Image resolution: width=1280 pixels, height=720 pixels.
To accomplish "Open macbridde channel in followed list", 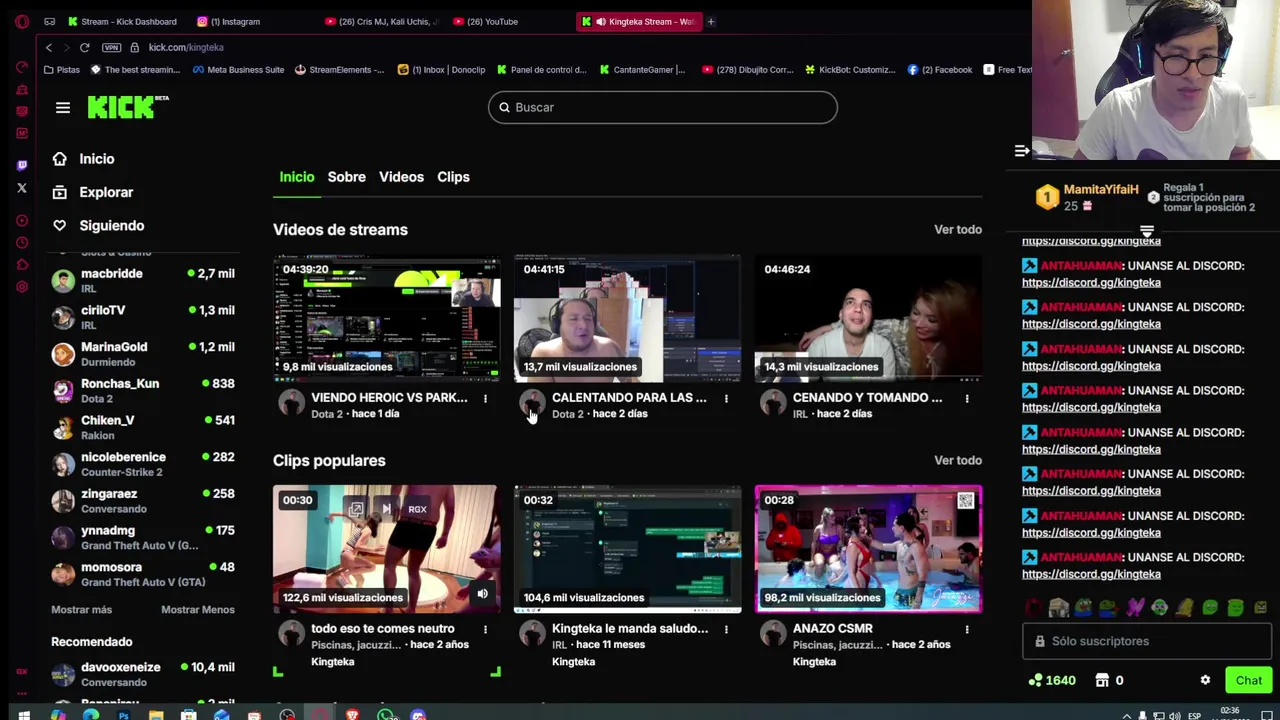I will pyautogui.click(x=144, y=281).
